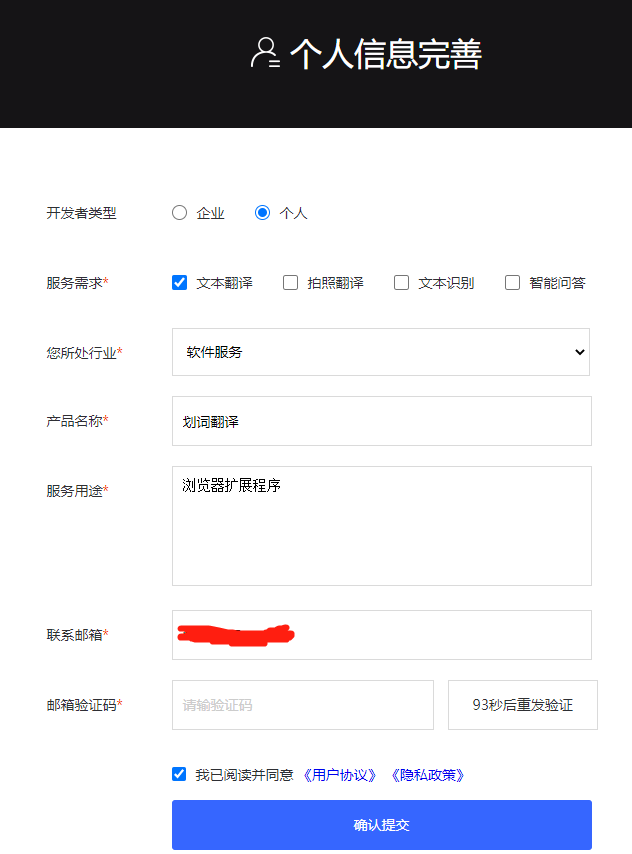The height and width of the screenshot is (854, 632).
Task: Focus the 产品名称 field containing 划词翻译
Action: (380, 421)
